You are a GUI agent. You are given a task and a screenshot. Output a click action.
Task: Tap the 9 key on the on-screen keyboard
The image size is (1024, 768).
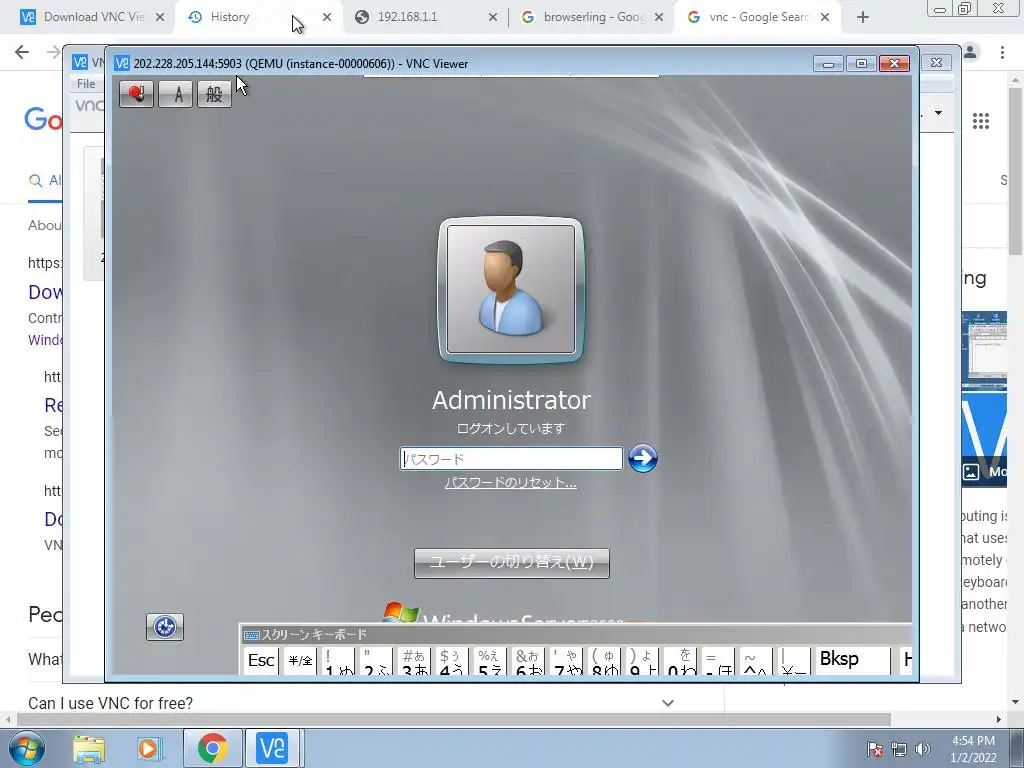click(x=641, y=660)
